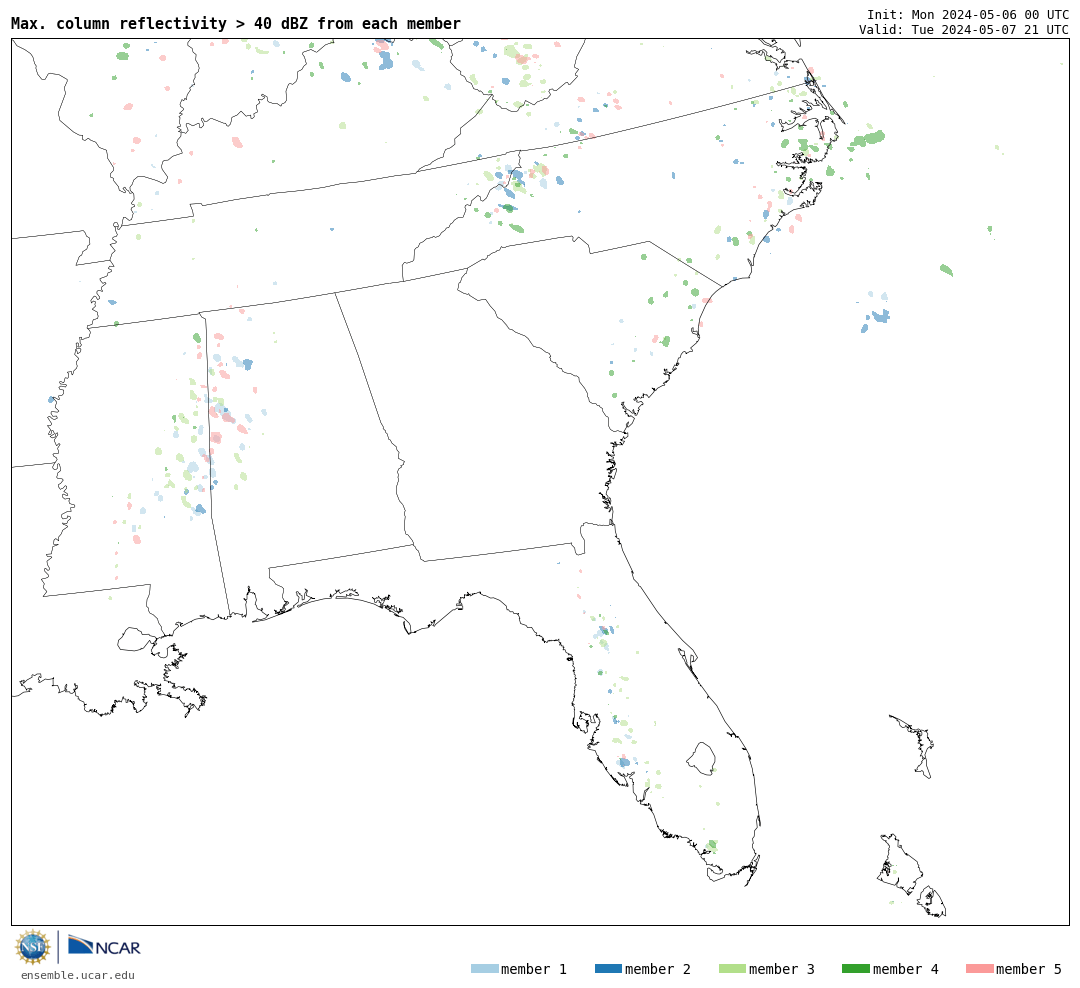Click the 'Max. column reflectivity > 40 dBZ' title
Image resolution: width=1080 pixels, height=988 pixels.
click(x=236, y=23)
